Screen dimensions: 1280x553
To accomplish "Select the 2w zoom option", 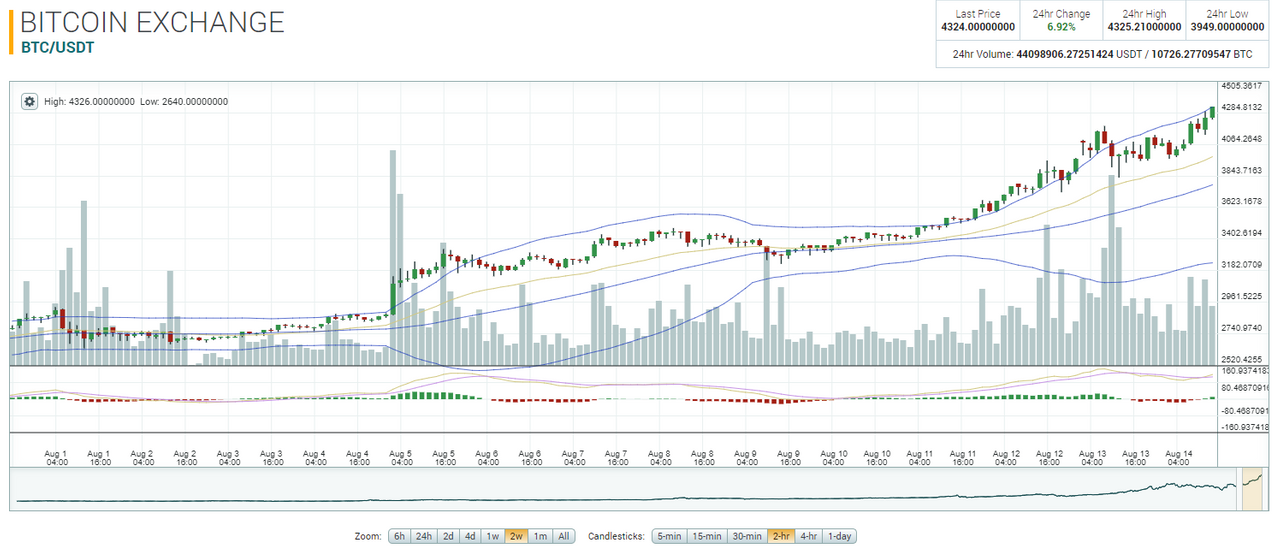I will (x=516, y=536).
